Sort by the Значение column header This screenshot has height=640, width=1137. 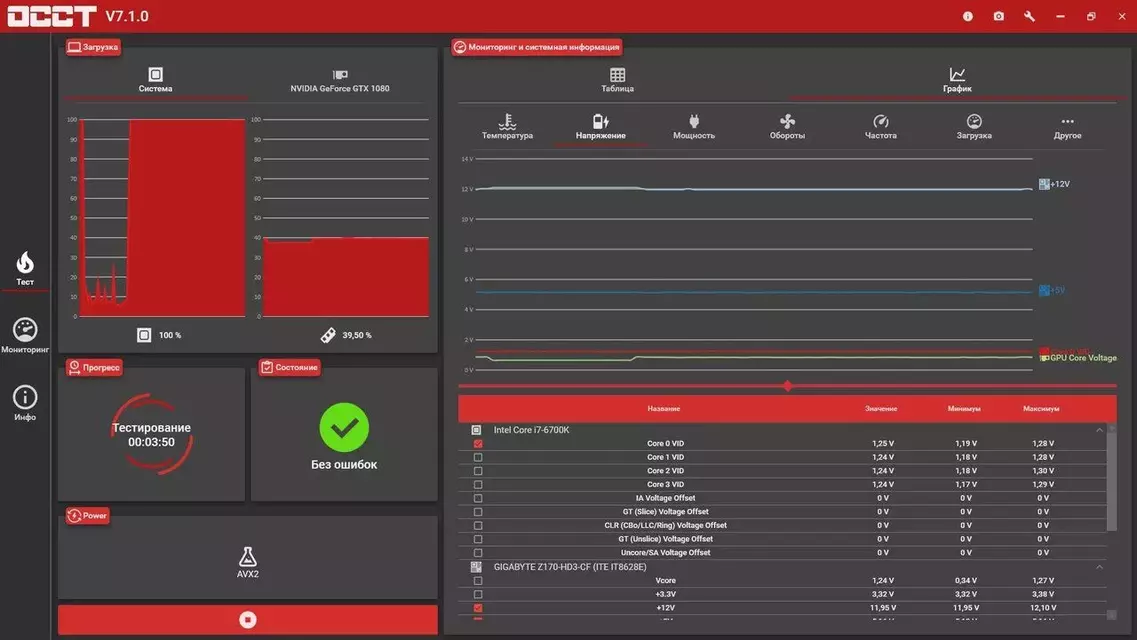pyautogui.click(x=881, y=409)
